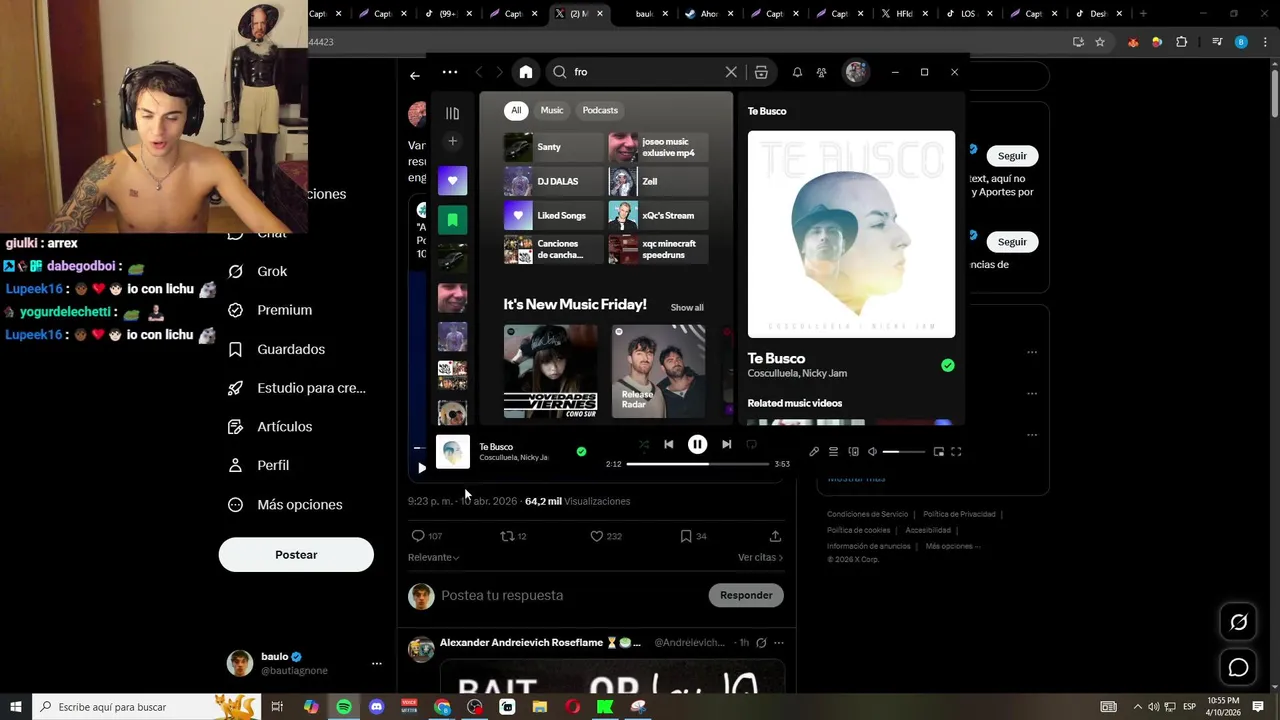Open Release Radar playlist cover

658,371
